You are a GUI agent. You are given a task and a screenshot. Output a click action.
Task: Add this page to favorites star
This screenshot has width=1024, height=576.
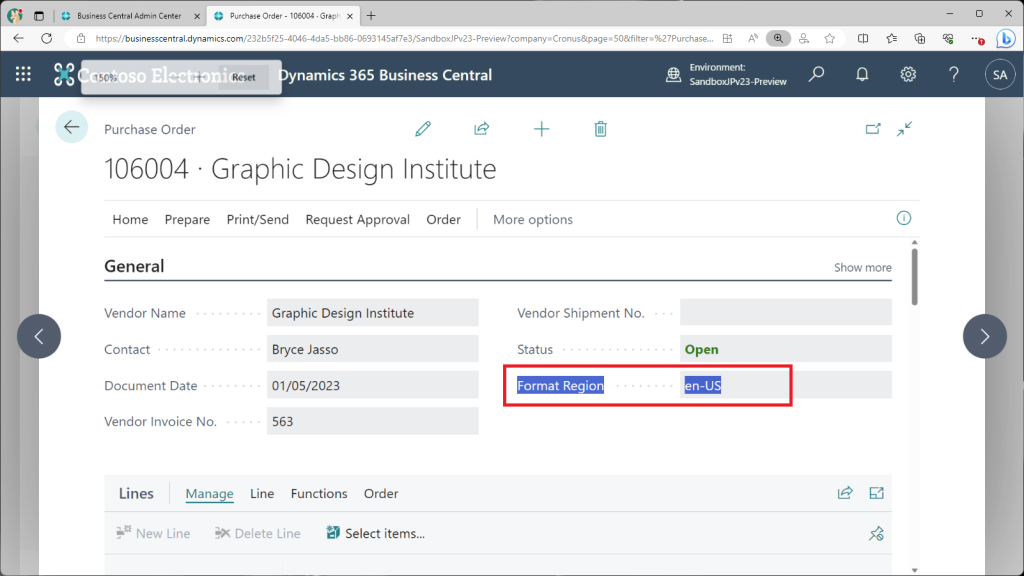(x=829, y=39)
